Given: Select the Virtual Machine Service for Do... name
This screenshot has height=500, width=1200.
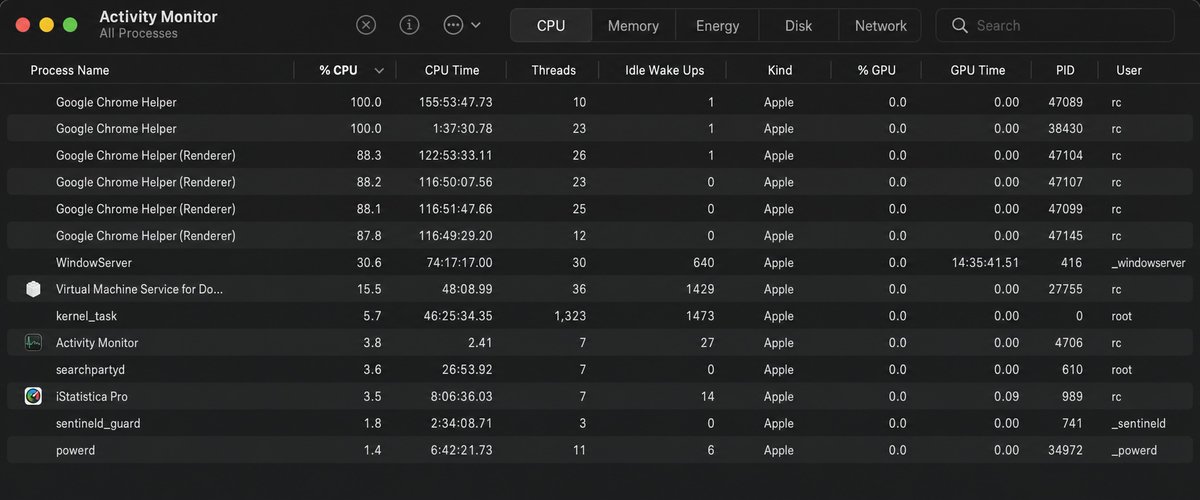Looking at the screenshot, I should [140, 289].
